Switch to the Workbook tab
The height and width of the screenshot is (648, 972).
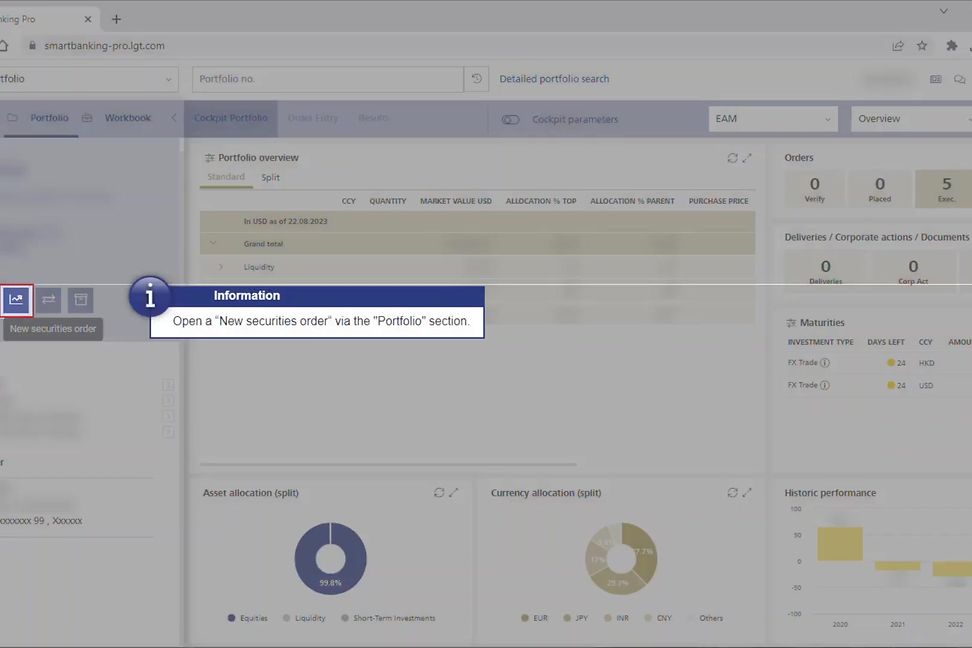127,118
